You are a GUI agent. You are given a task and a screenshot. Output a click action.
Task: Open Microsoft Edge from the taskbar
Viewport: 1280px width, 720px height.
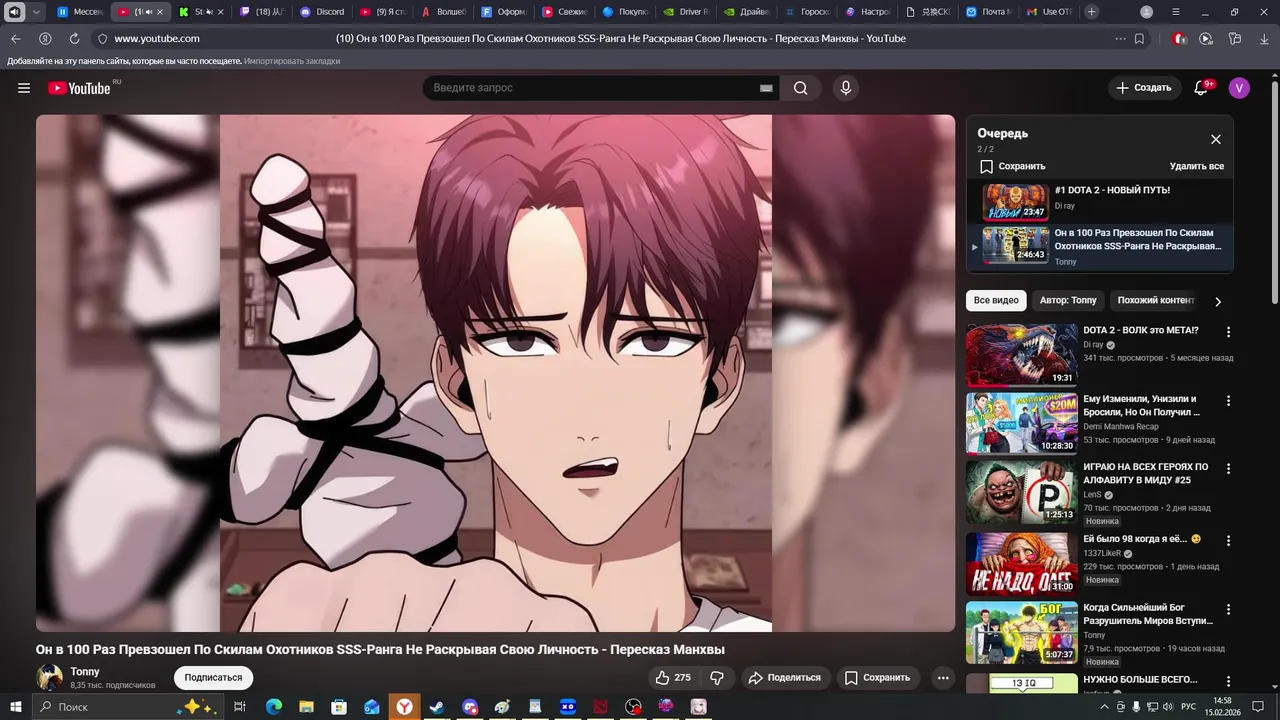[273, 707]
